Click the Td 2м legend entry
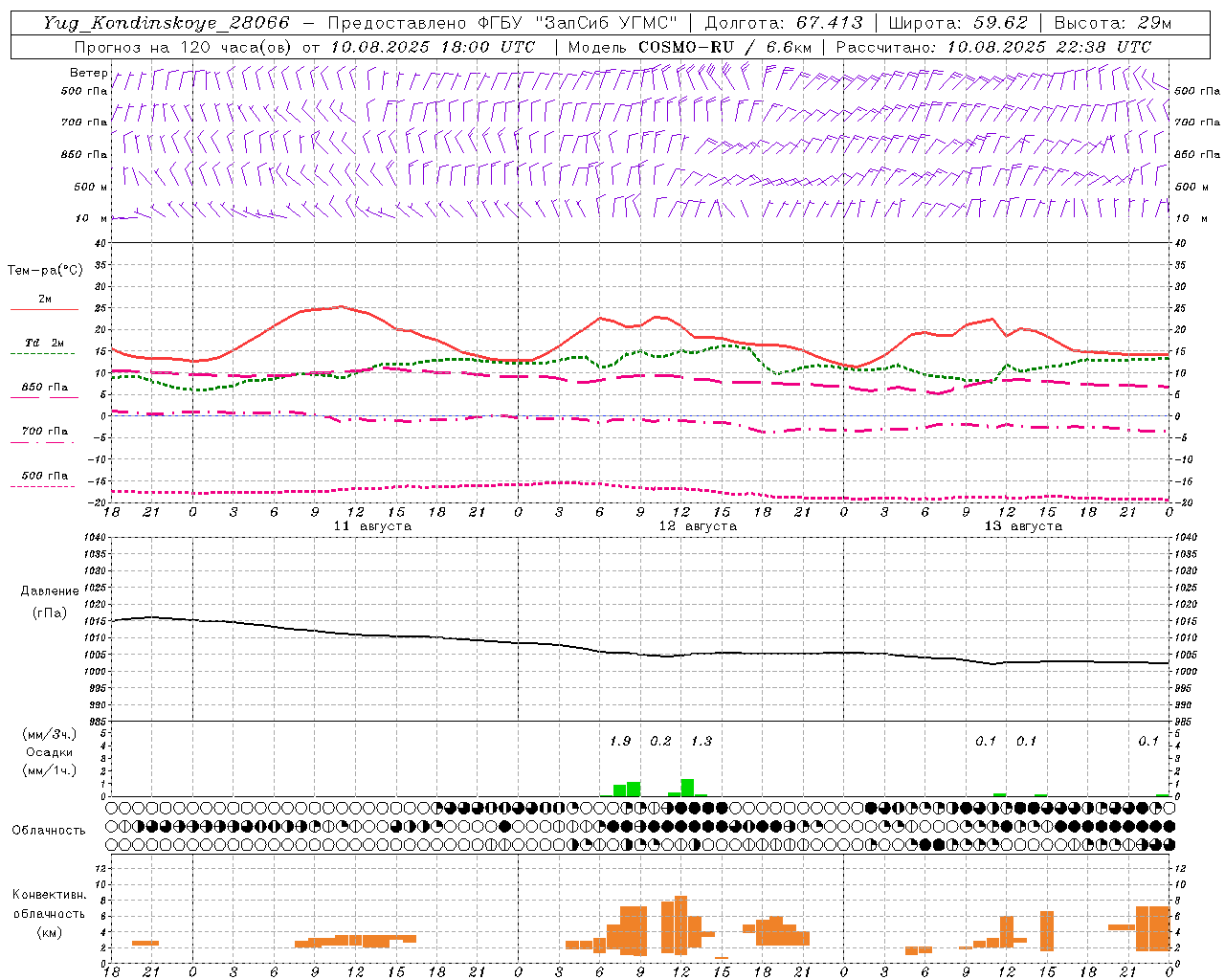 [x=44, y=343]
